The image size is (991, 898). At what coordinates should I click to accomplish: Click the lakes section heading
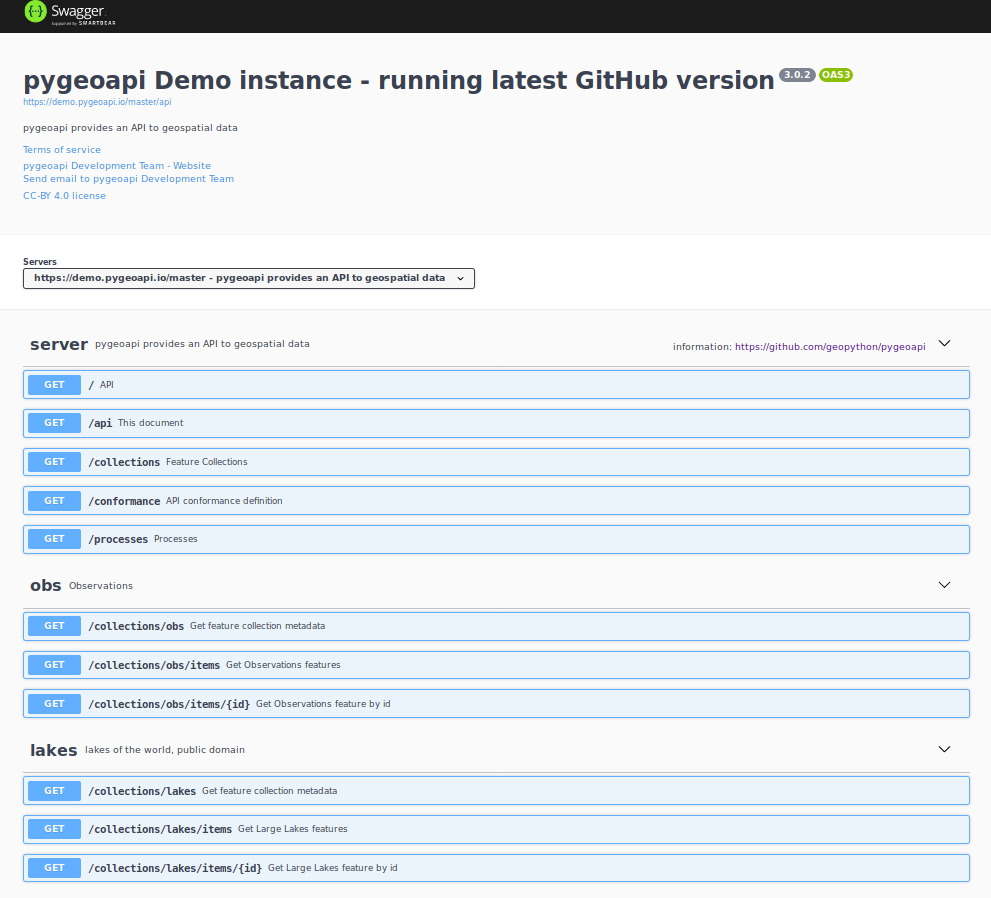54,750
